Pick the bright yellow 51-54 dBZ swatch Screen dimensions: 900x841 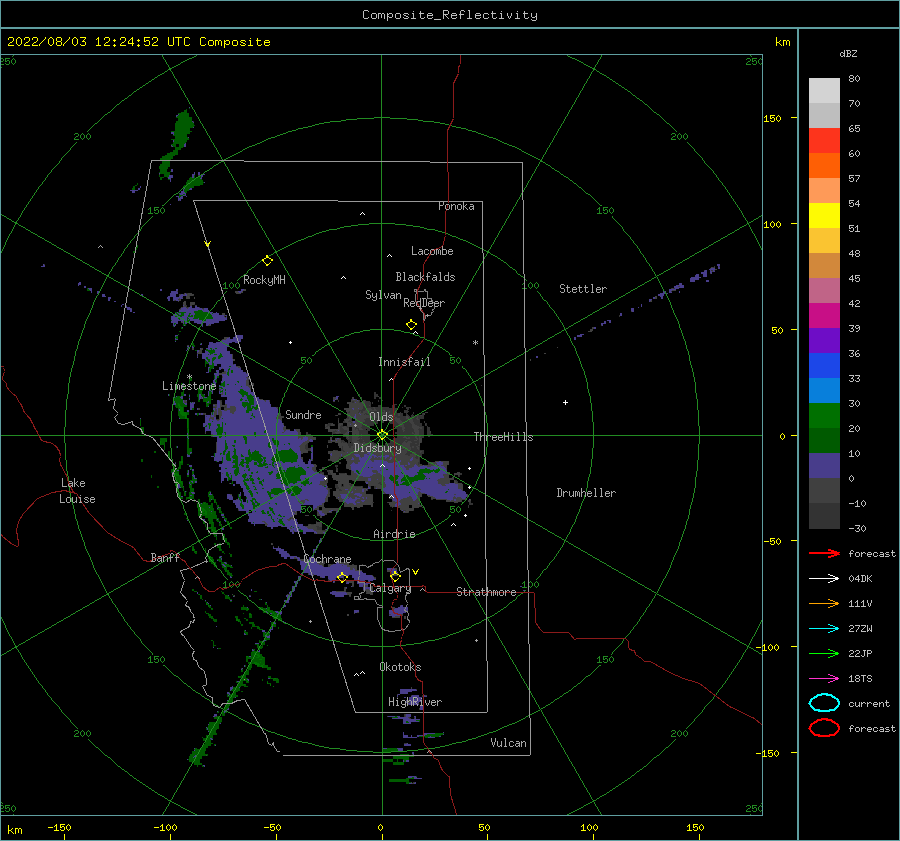(x=824, y=216)
